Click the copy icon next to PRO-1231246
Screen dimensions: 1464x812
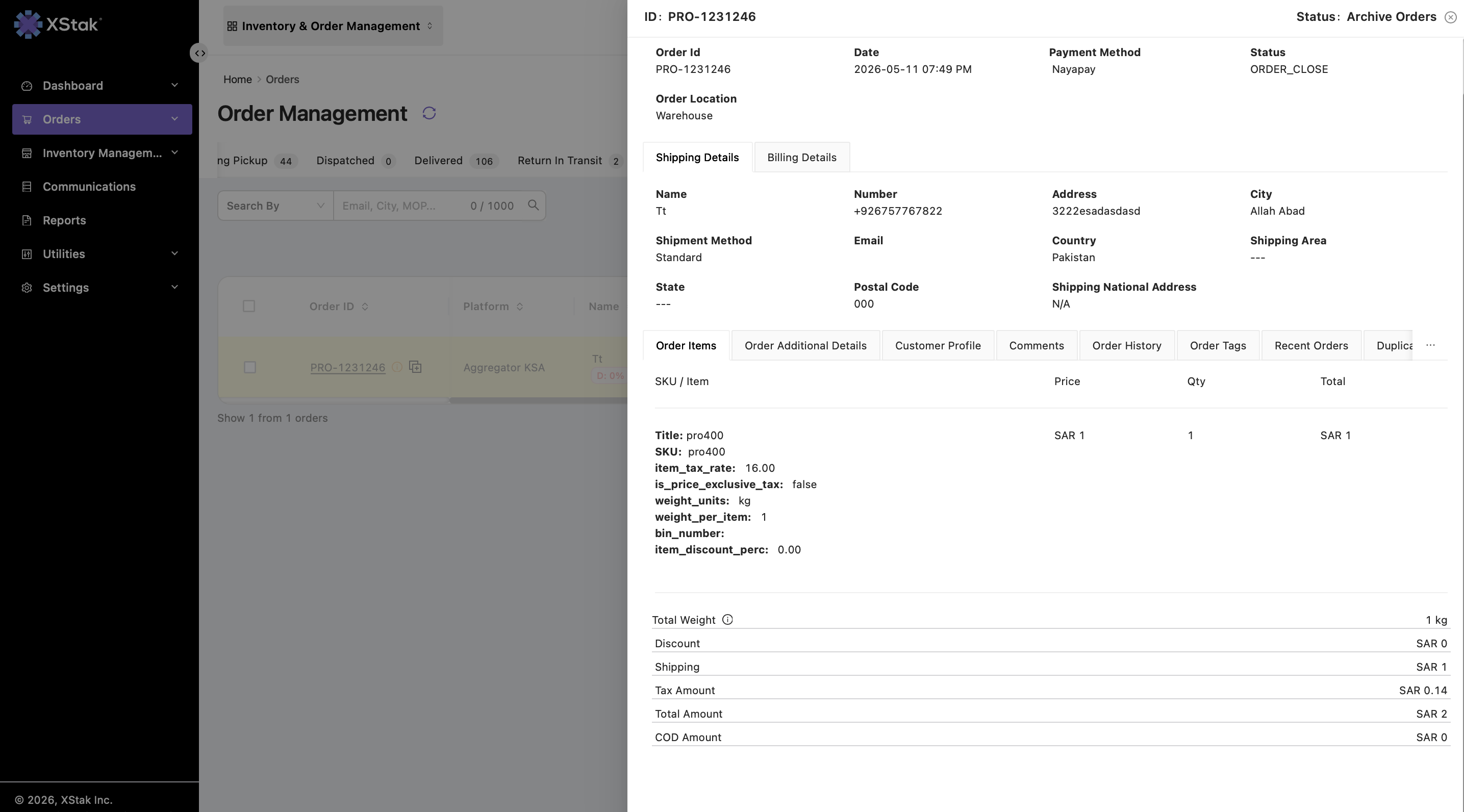tap(415, 367)
